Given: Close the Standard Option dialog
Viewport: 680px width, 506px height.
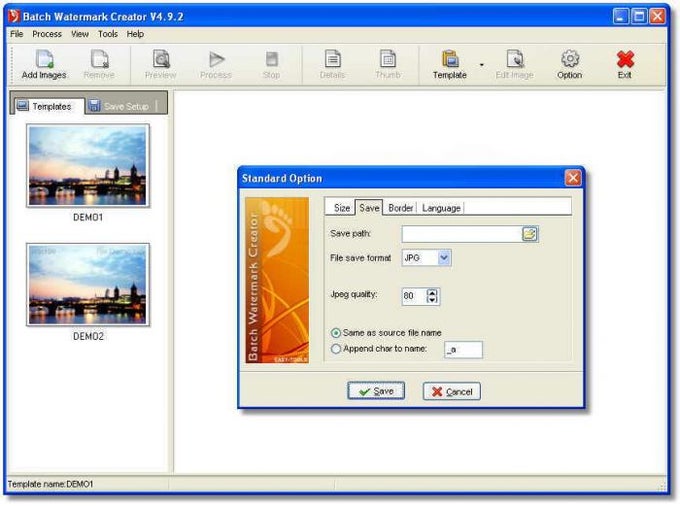Looking at the screenshot, I should click(573, 178).
